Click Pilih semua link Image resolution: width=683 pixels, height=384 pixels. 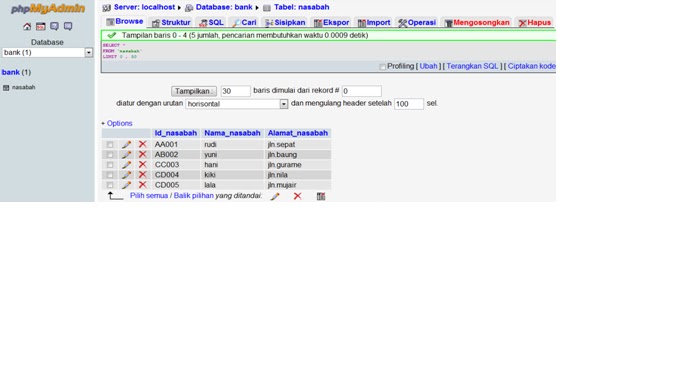[149, 196]
